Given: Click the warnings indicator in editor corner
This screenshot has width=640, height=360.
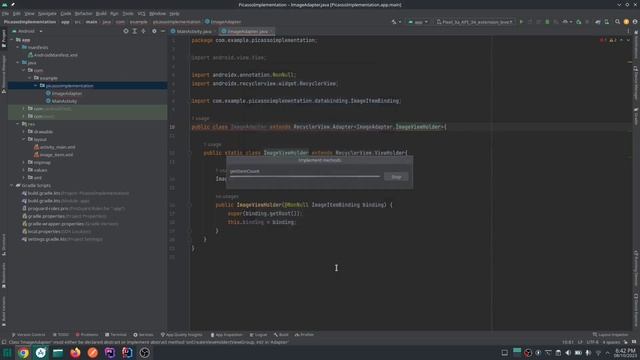Looking at the screenshot, I should pos(613,40).
